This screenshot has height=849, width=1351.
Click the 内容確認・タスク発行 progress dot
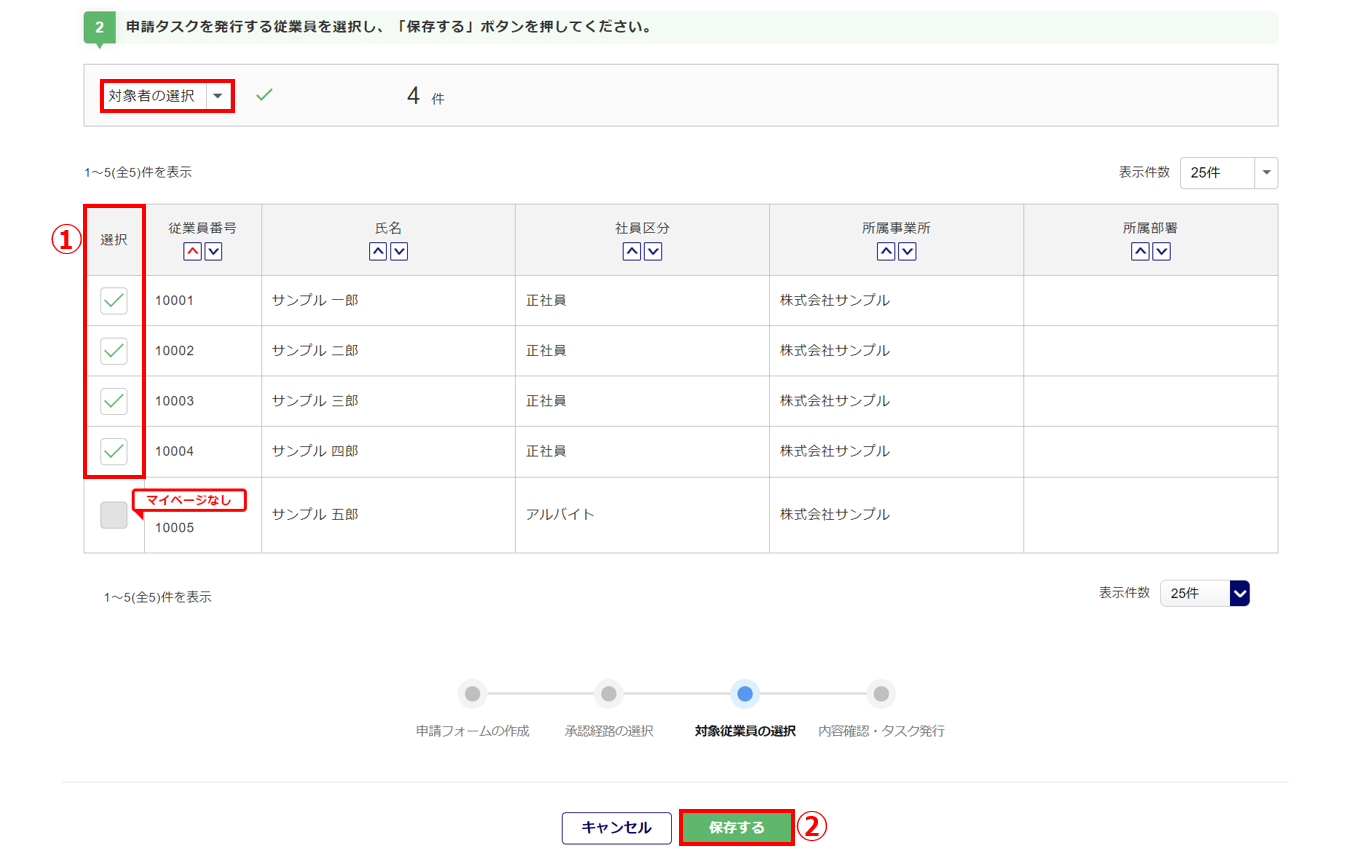pyautogui.click(x=880, y=694)
